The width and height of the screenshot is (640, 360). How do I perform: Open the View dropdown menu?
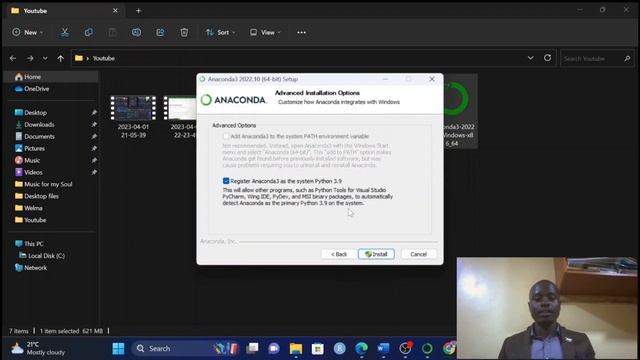(x=265, y=32)
